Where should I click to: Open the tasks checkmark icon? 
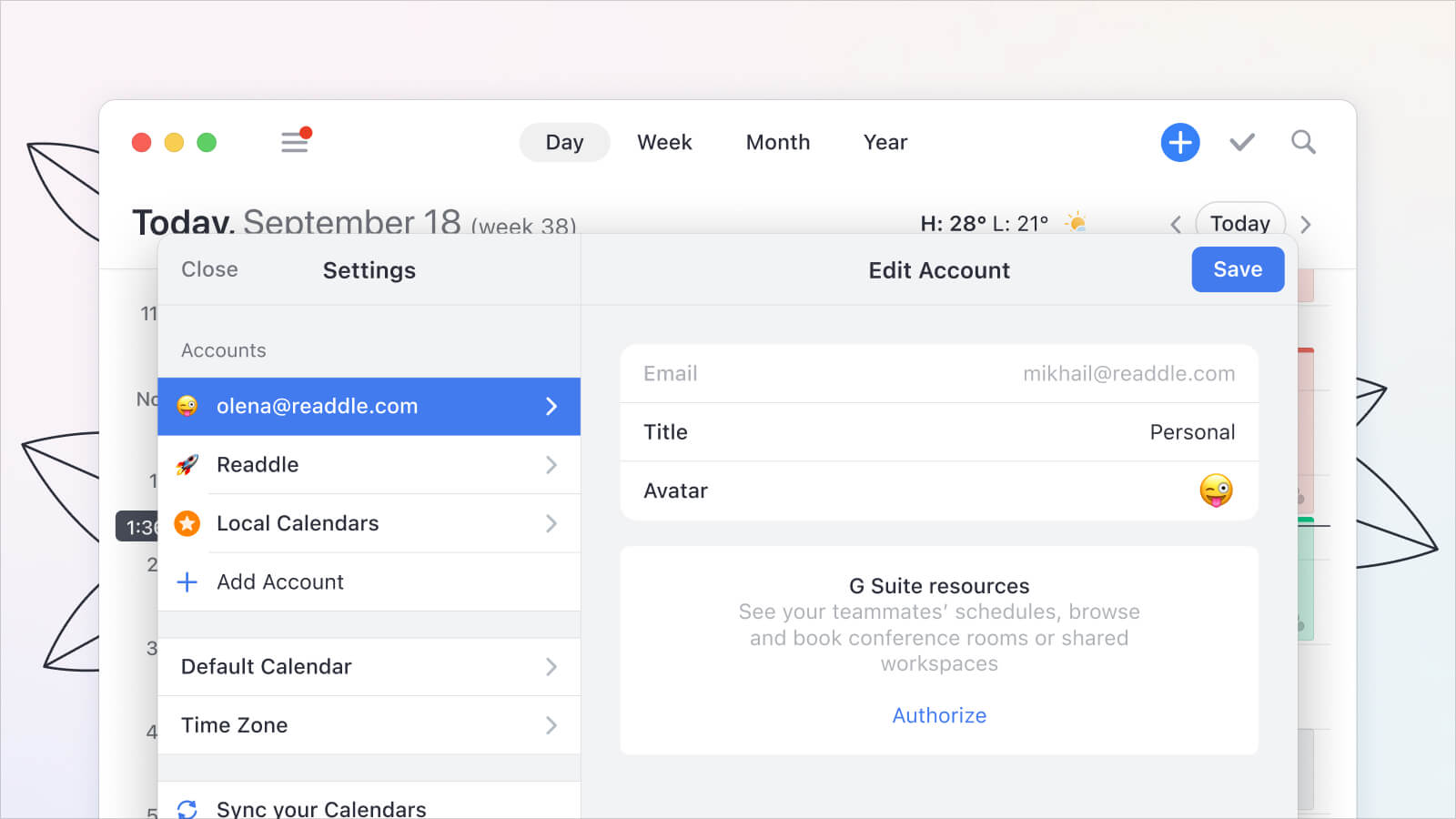coord(1242,143)
